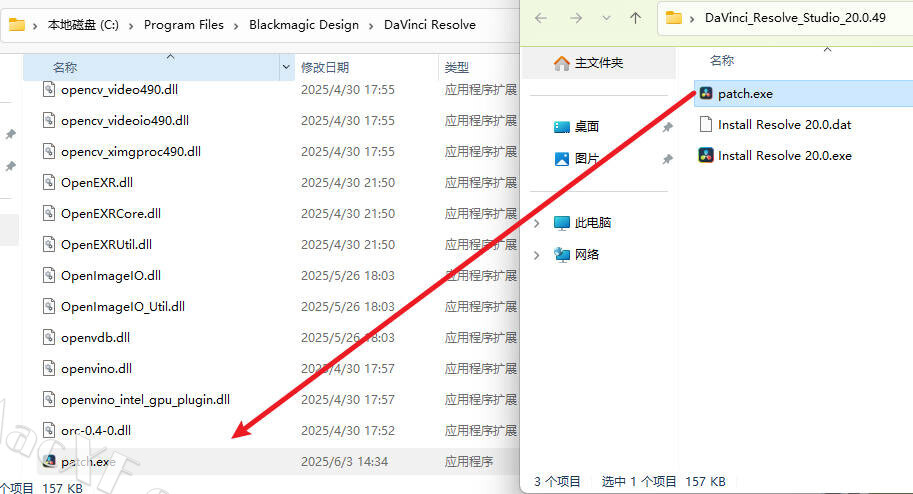This screenshot has height=494, width=913.
Task: Sort by 名称 column in left window
Action: (65, 68)
